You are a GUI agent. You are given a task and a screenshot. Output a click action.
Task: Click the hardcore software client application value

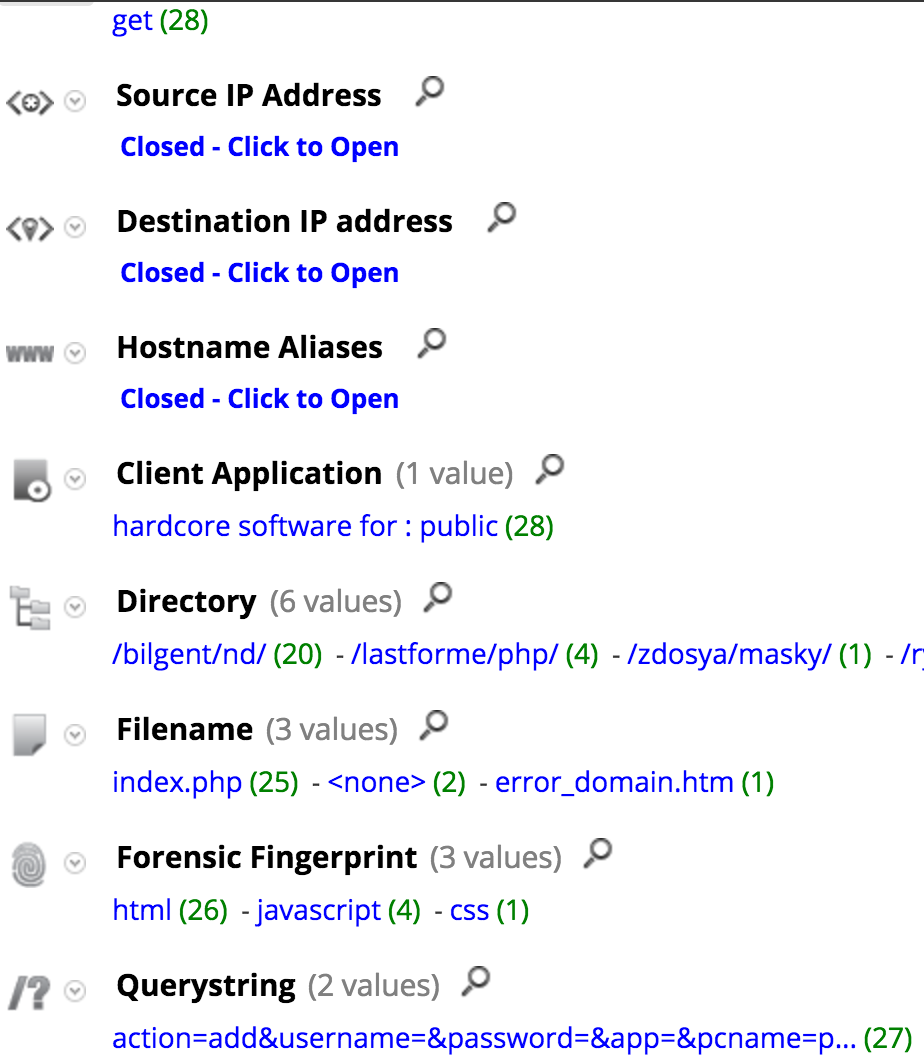(x=305, y=526)
